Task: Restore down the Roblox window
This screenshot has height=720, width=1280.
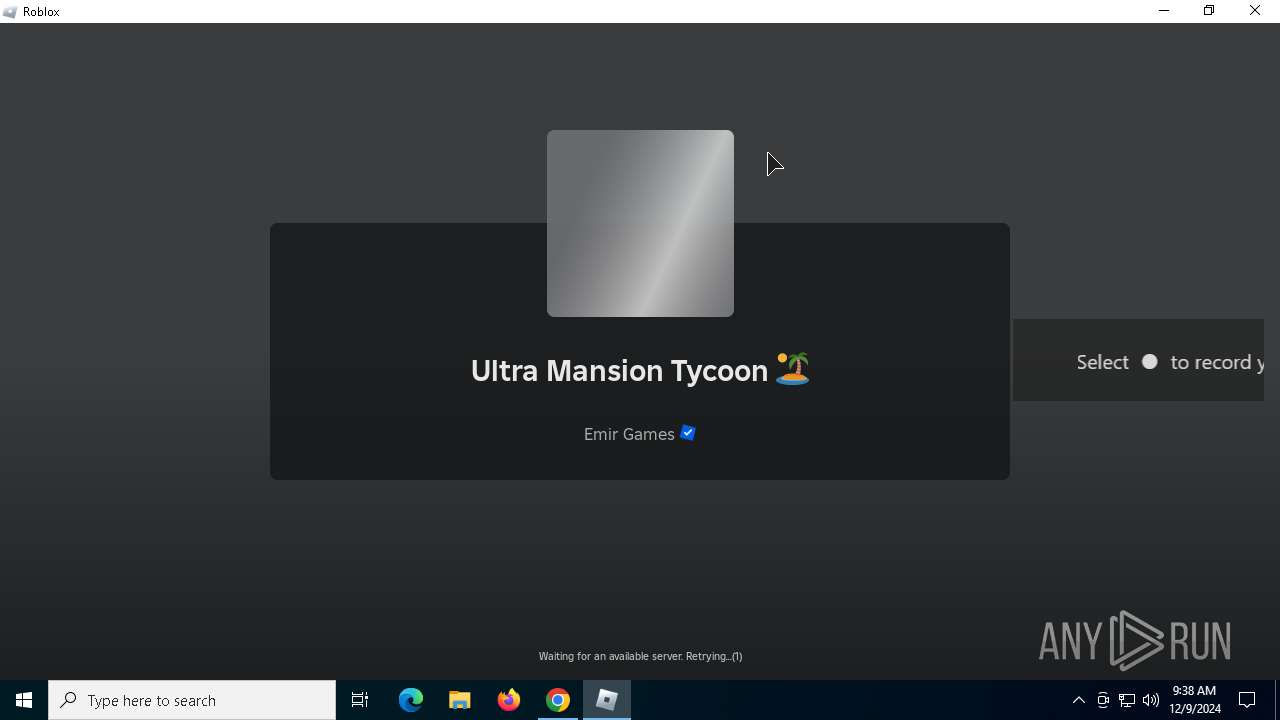Action: tap(1209, 11)
